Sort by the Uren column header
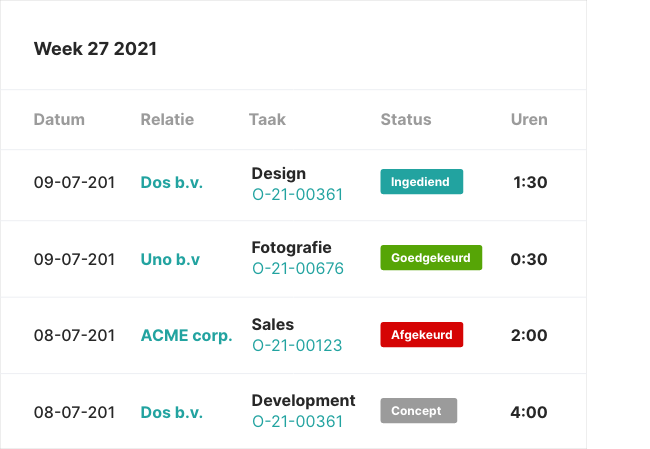The height and width of the screenshot is (449, 650). [529, 119]
